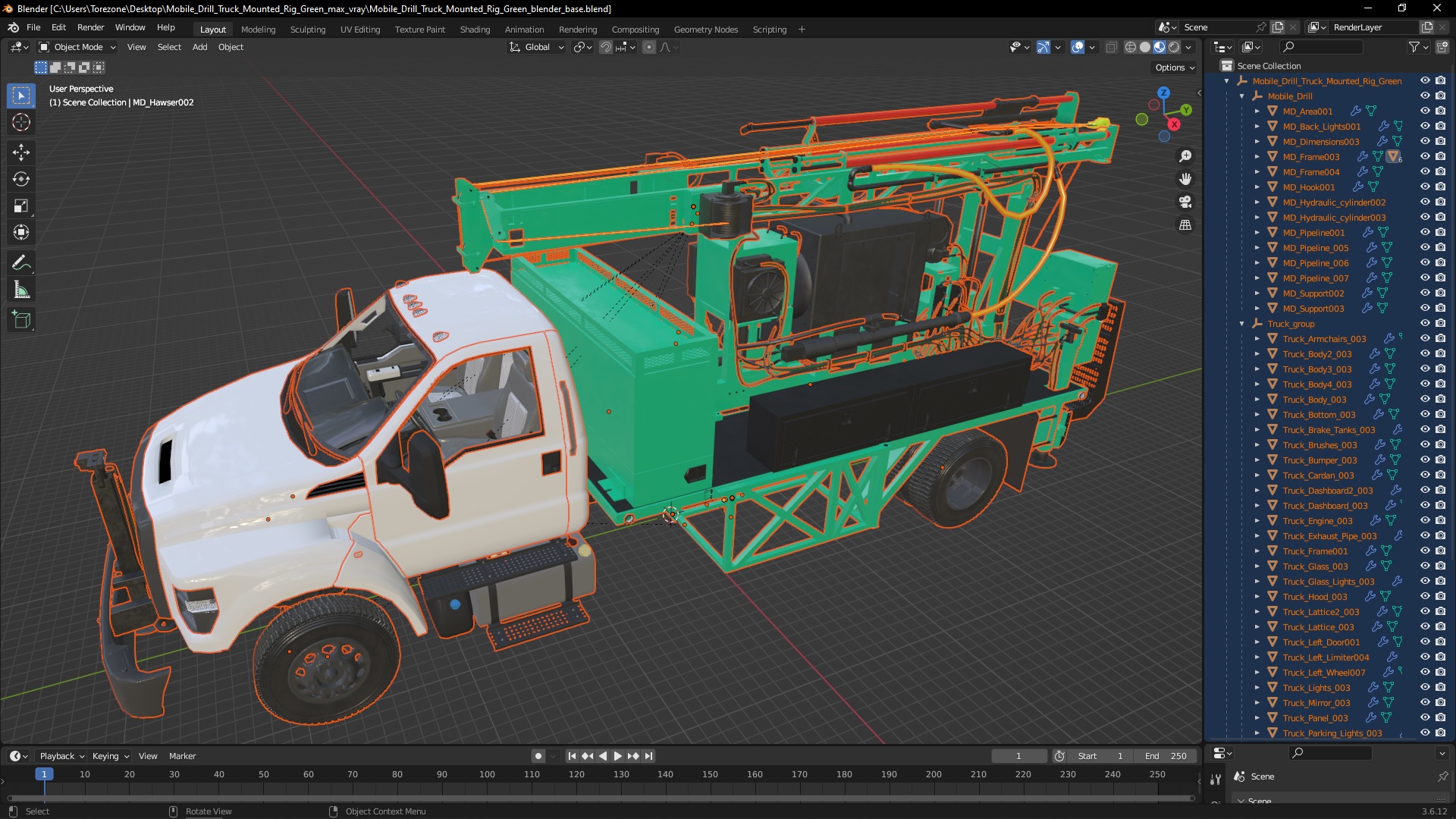Select the Move tool
The height and width of the screenshot is (819, 1456).
[x=21, y=152]
